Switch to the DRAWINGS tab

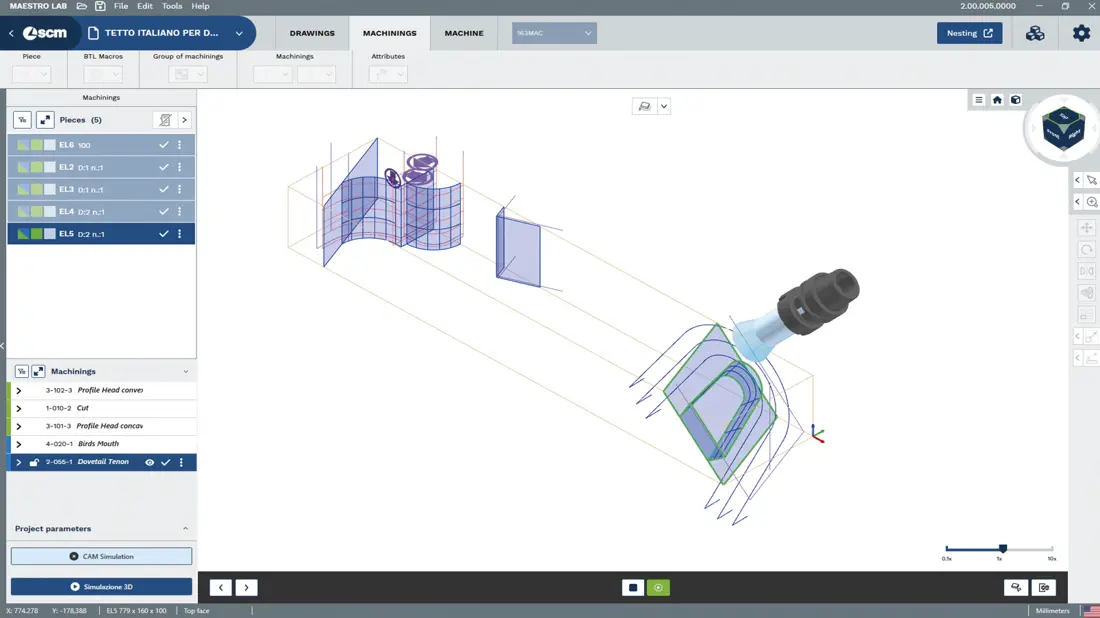(x=312, y=33)
